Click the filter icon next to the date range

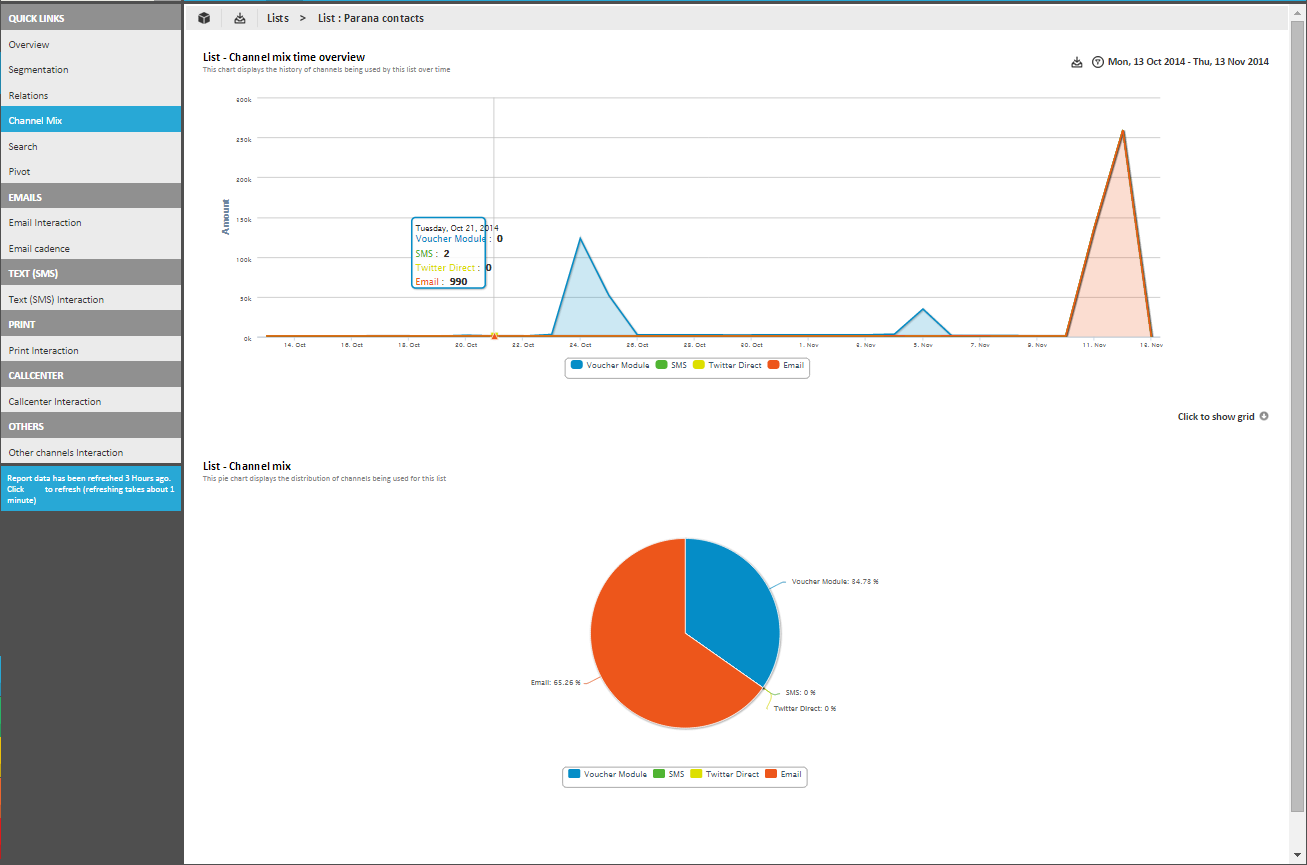pyautogui.click(x=1097, y=62)
